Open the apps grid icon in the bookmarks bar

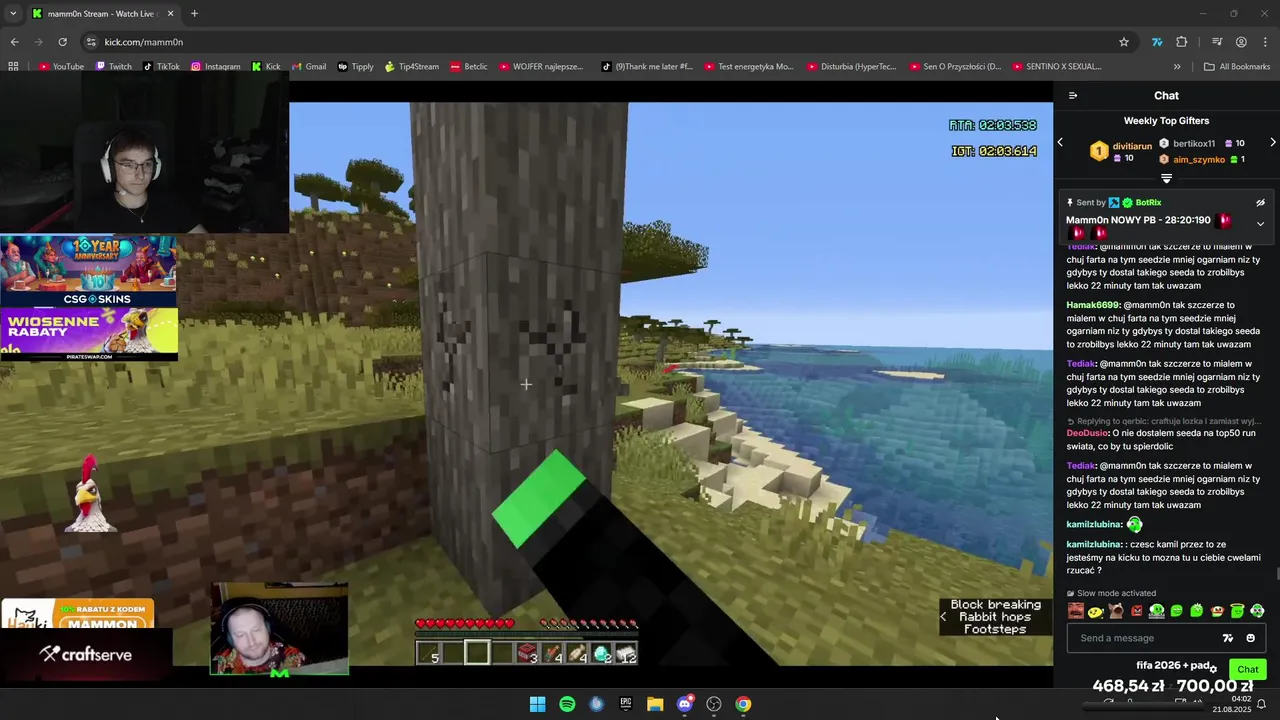click(13, 66)
